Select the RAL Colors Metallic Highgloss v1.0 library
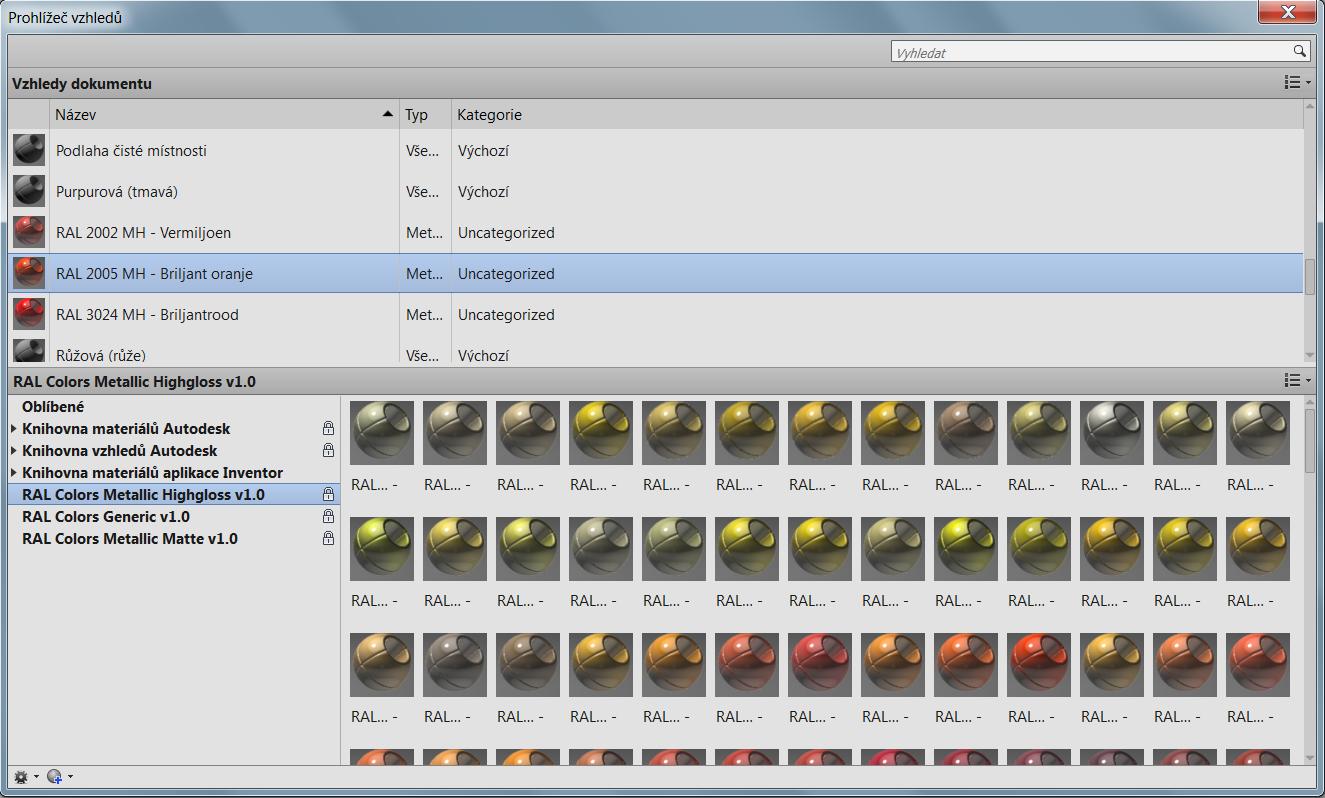The image size is (1325, 798). pos(174,494)
